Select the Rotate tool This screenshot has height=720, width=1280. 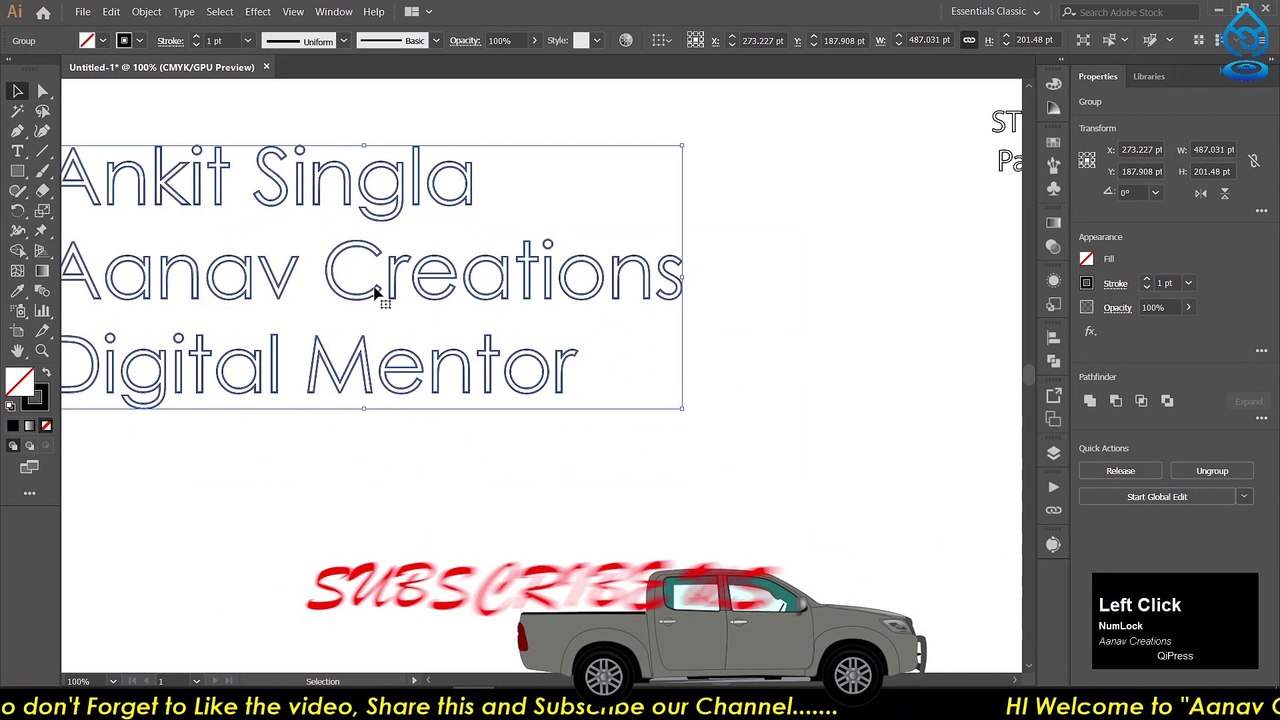tap(17, 211)
